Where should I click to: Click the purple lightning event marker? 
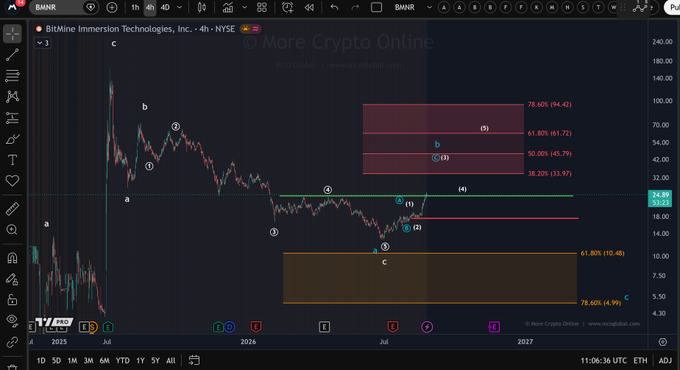tap(427, 327)
